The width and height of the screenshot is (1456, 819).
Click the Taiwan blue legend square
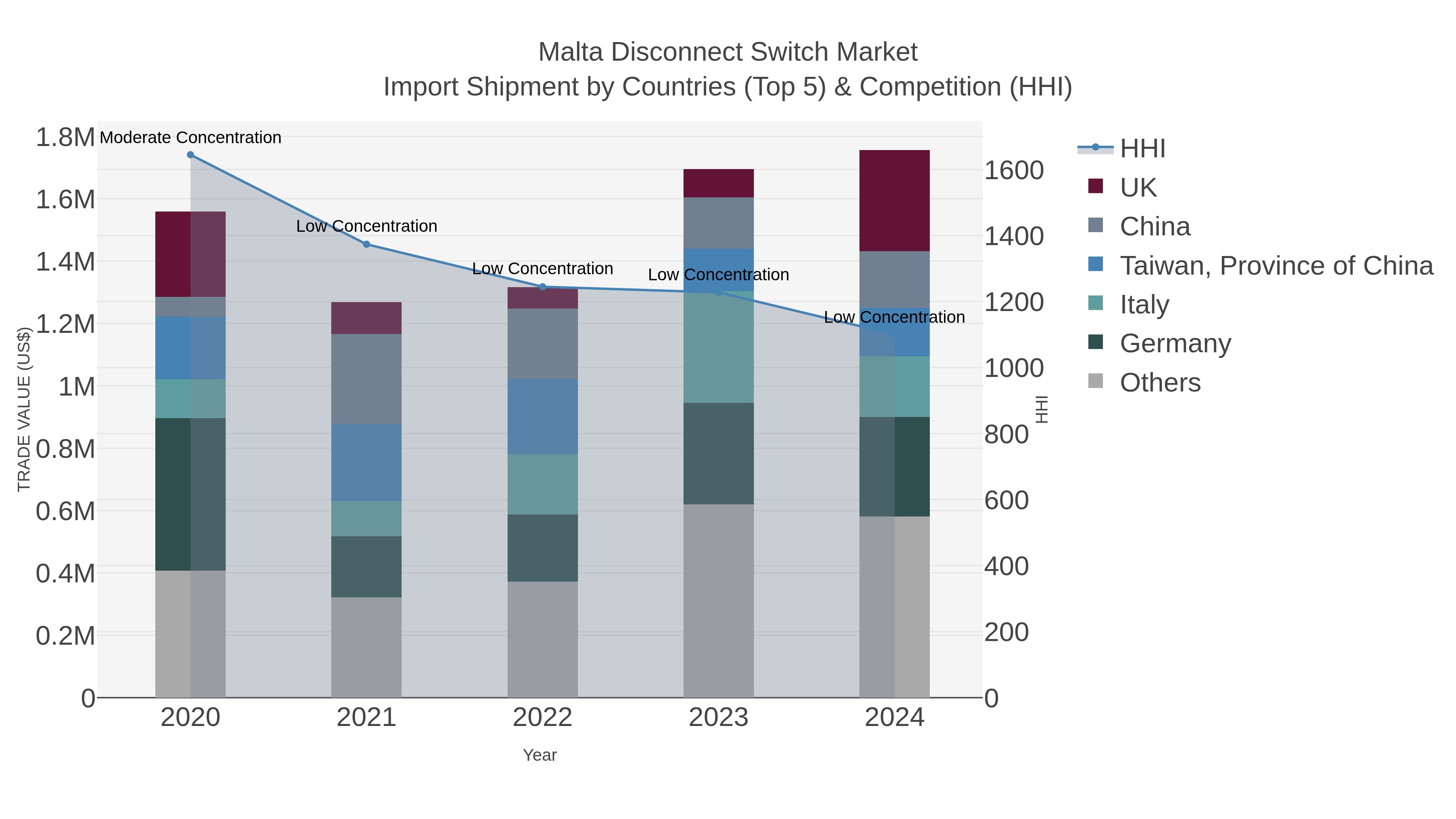[1095, 264]
